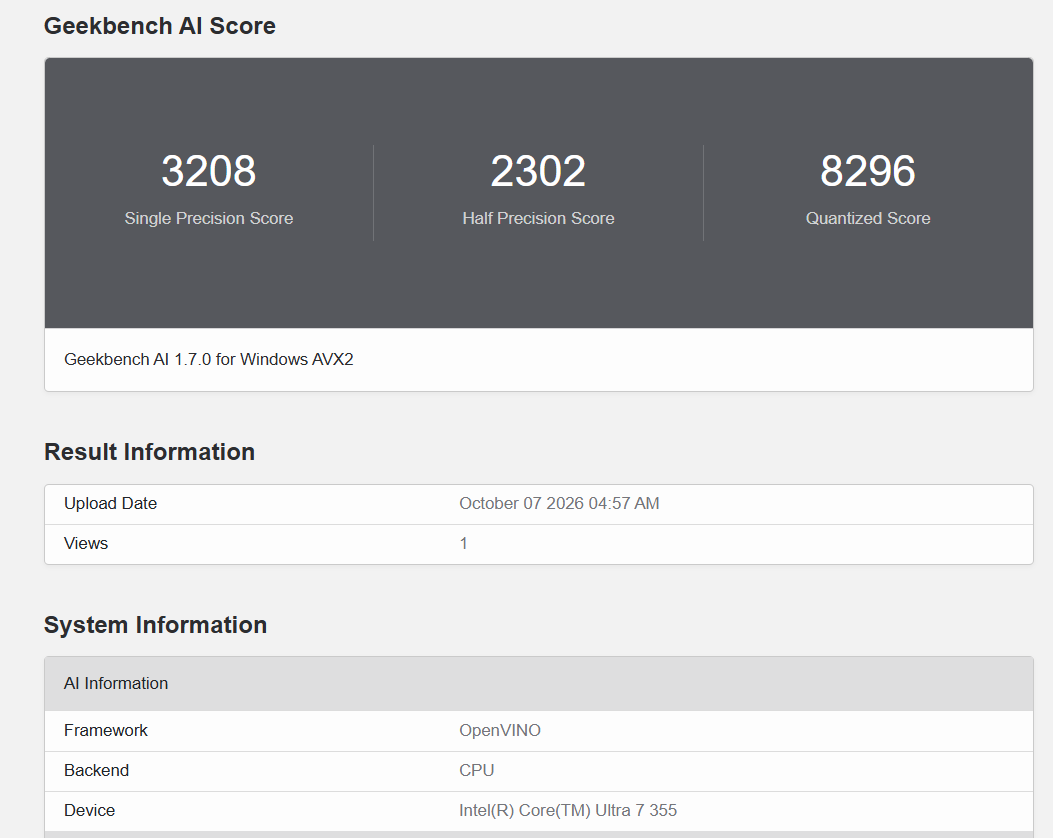Click the System Information heading
This screenshot has height=838, width=1053.
tap(155, 625)
